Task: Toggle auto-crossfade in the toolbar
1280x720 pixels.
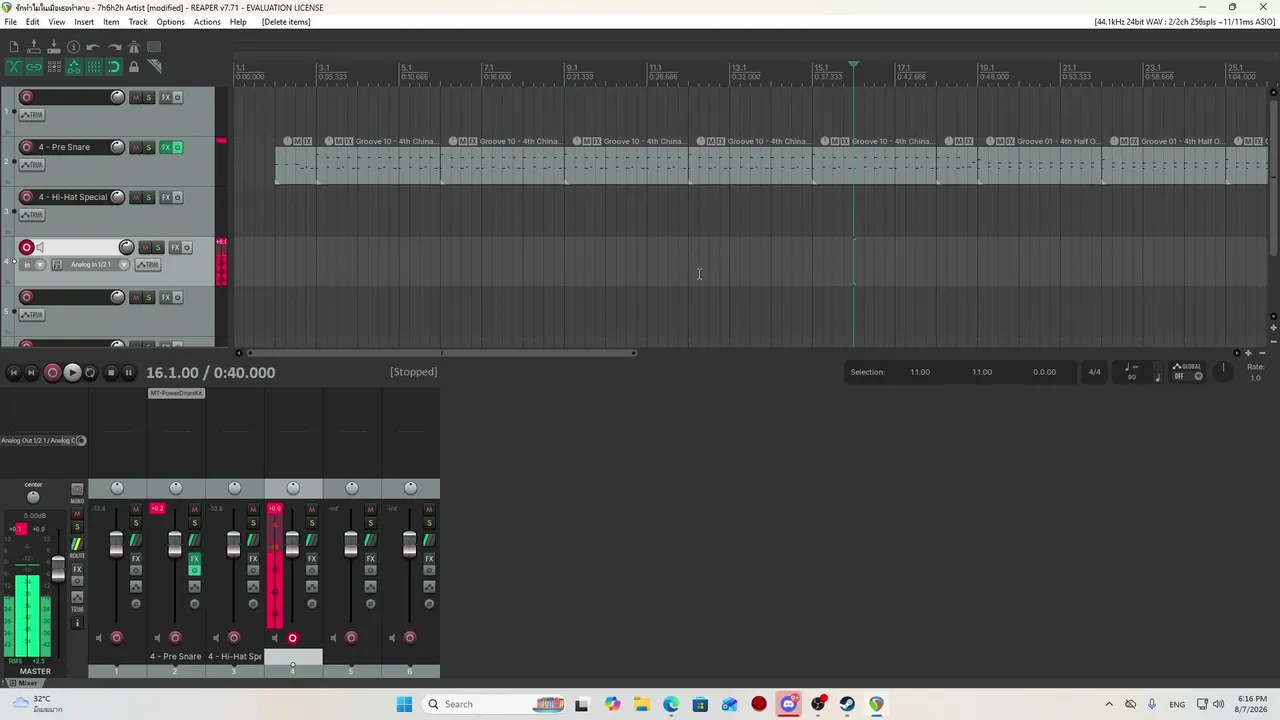Action: pos(14,67)
